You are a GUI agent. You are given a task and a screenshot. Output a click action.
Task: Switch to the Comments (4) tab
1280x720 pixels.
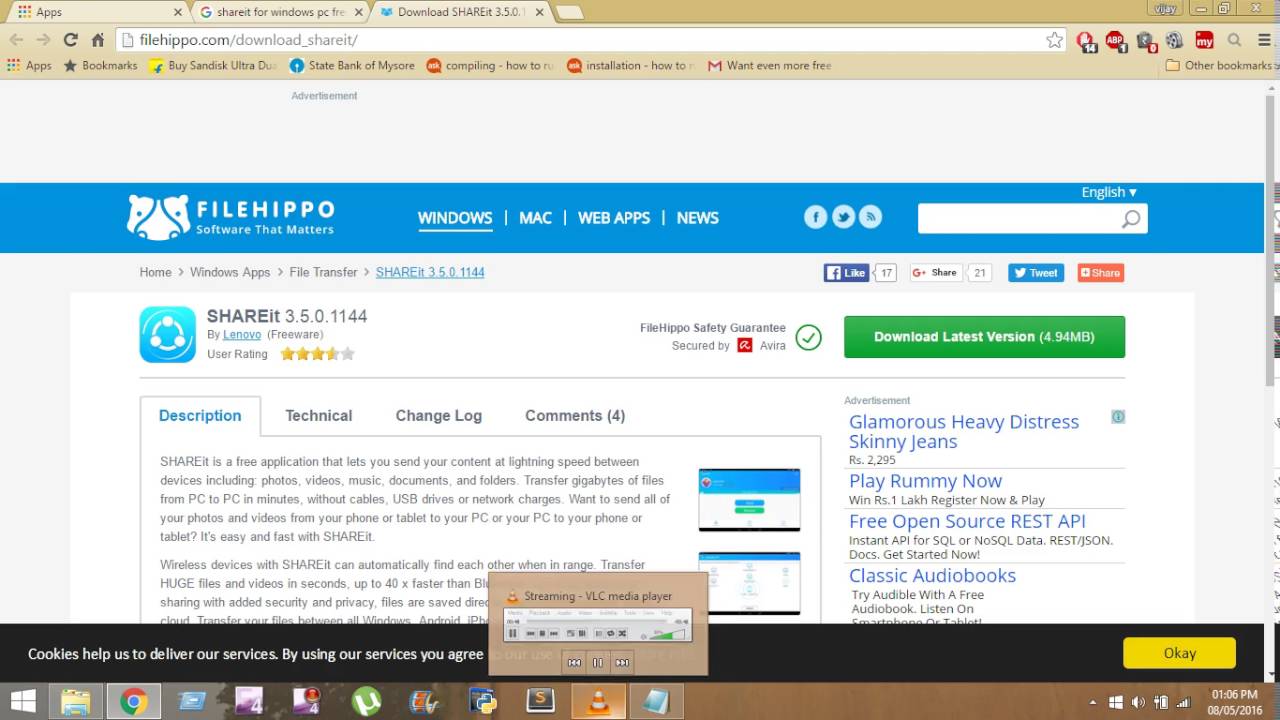575,416
